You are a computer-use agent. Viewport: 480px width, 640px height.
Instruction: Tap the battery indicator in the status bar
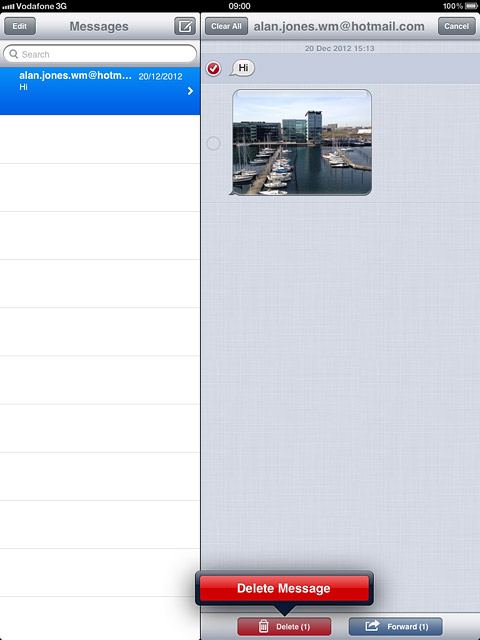click(471, 6)
